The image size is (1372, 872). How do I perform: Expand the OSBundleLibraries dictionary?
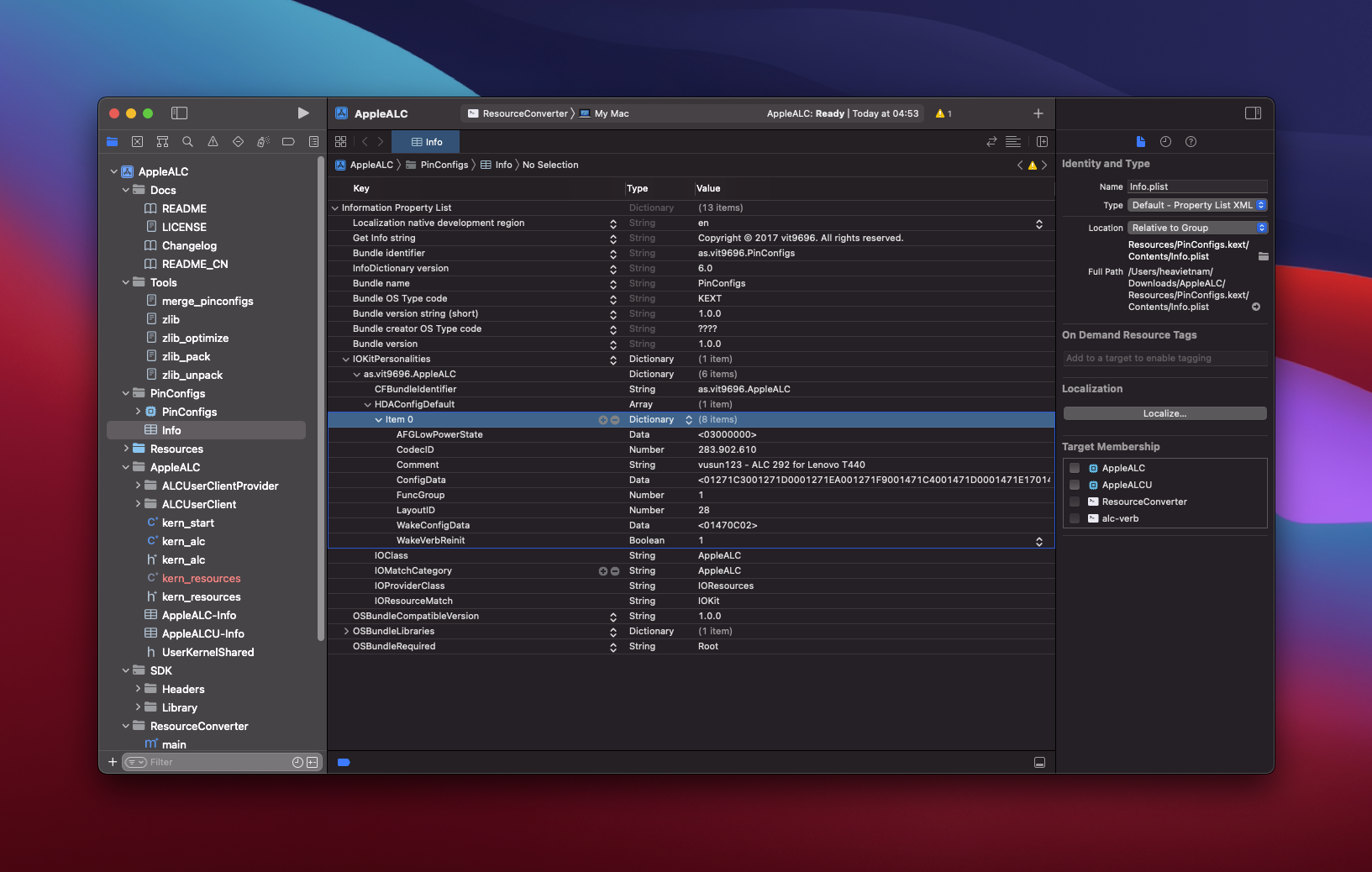pyautogui.click(x=345, y=632)
